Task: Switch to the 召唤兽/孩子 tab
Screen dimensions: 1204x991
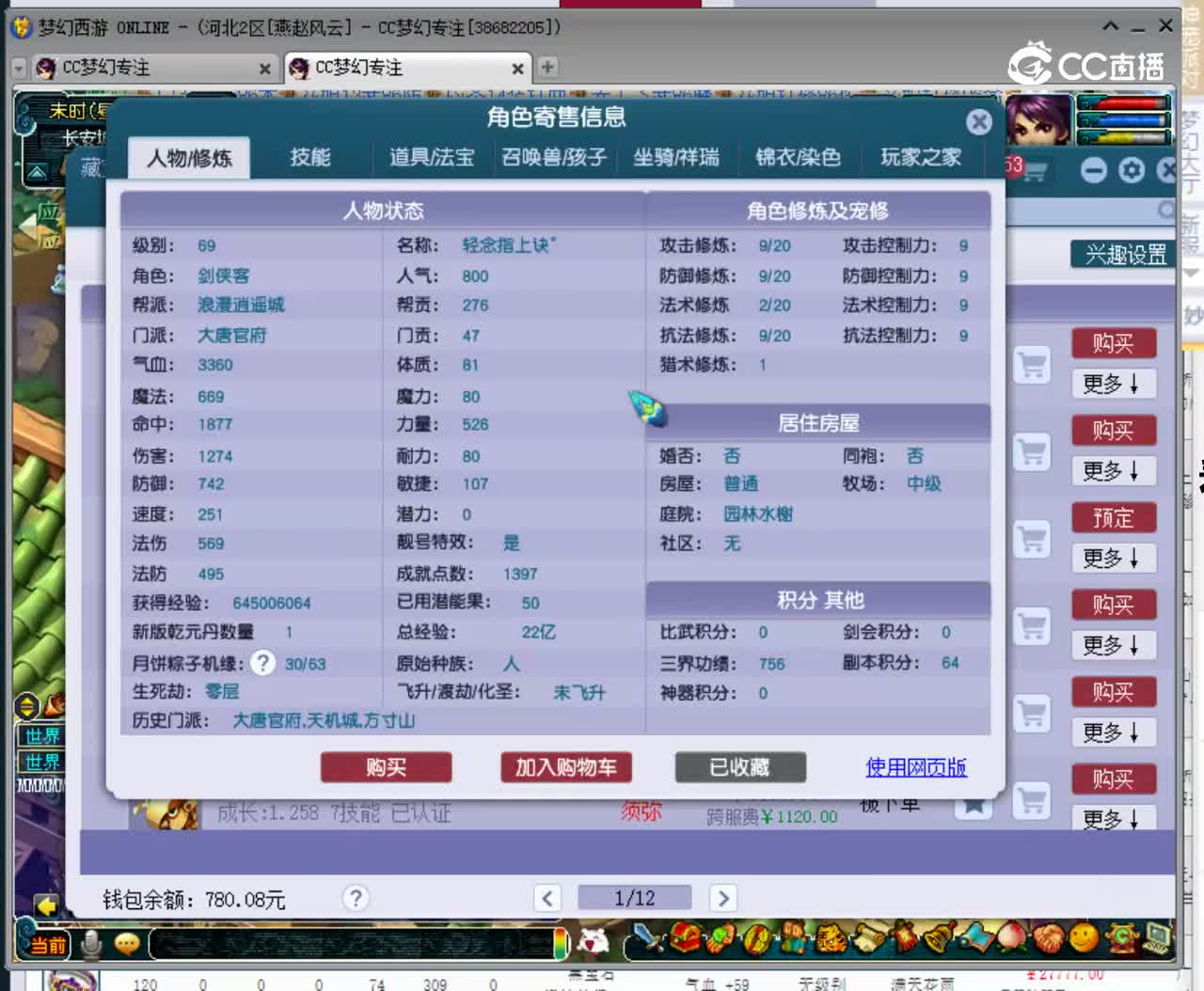Action: [554, 157]
